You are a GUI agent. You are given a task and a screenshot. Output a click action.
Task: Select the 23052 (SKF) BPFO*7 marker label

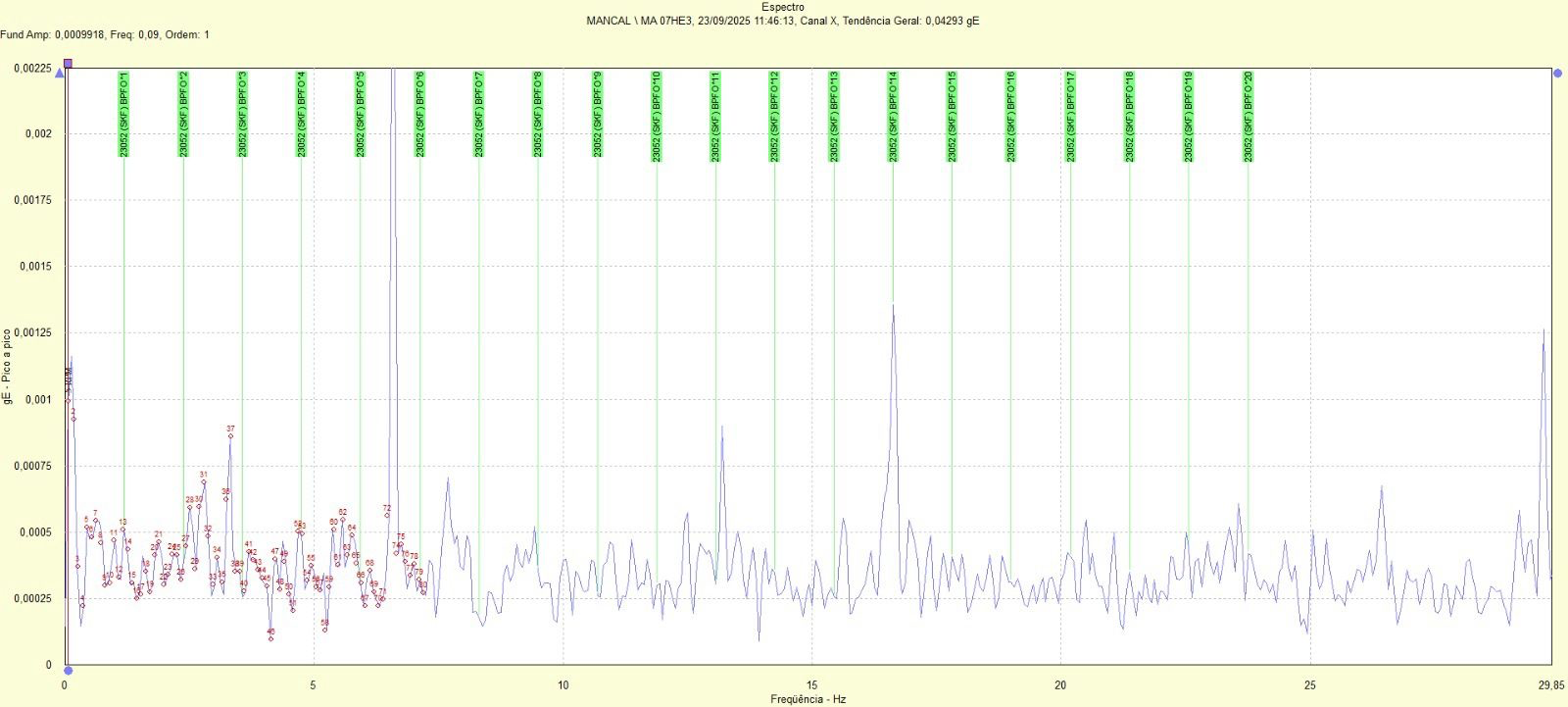click(x=479, y=114)
